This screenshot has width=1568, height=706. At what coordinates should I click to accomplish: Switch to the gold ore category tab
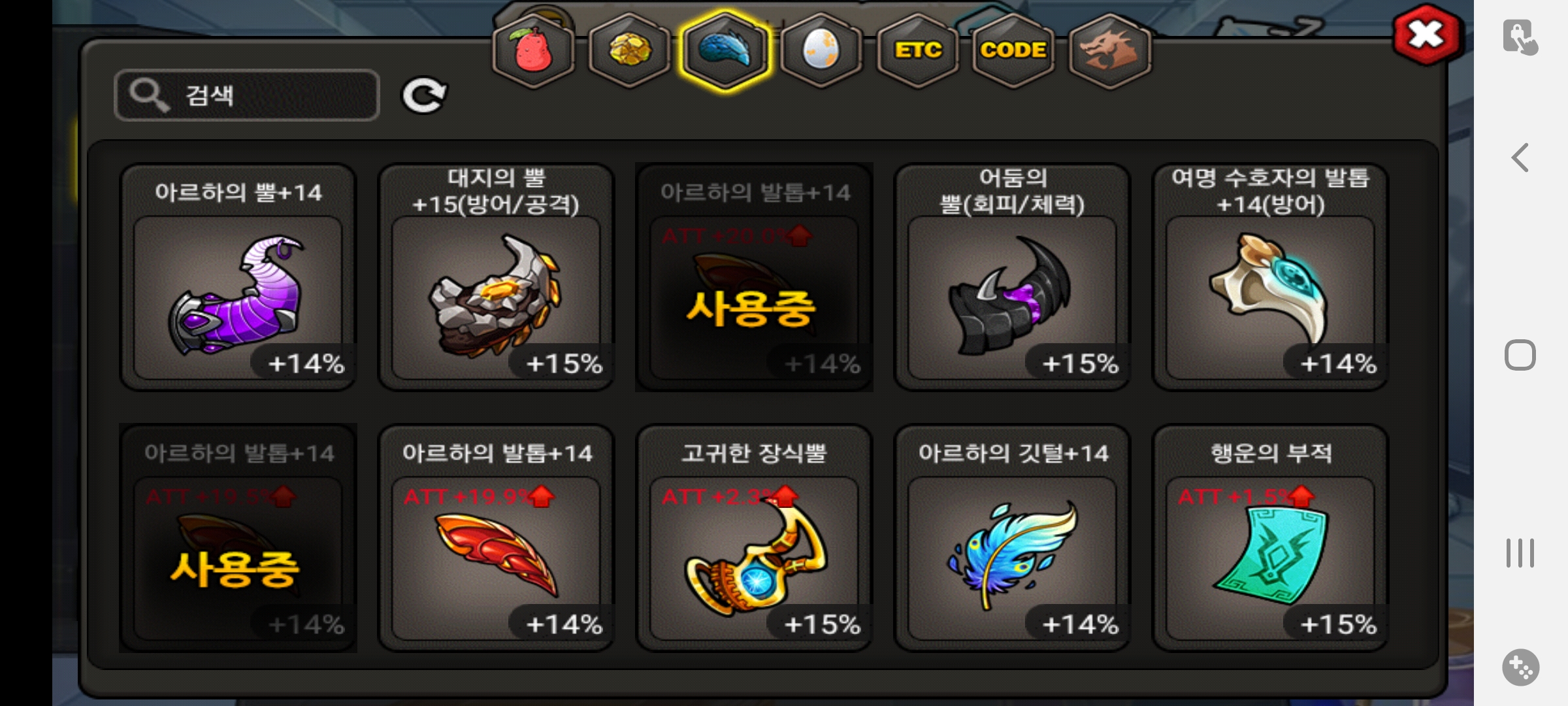tap(629, 51)
